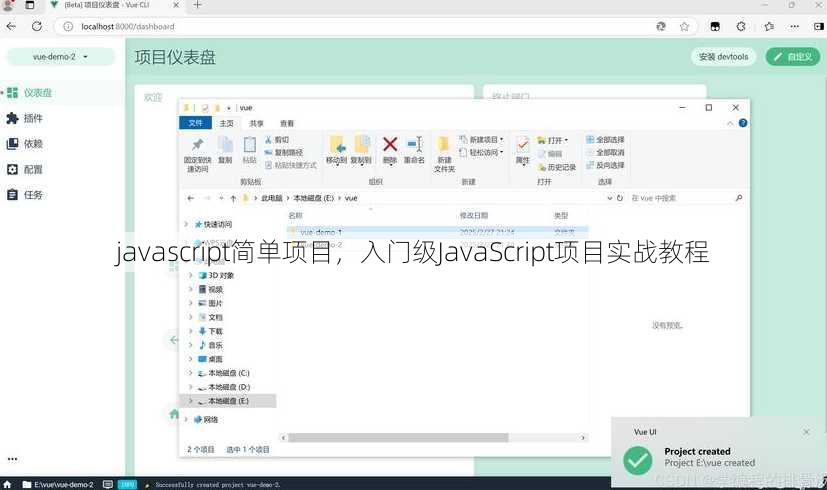Click the browser back button
Image resolution: width=827 pixels, height=490 pixels.
coord(11,26)
